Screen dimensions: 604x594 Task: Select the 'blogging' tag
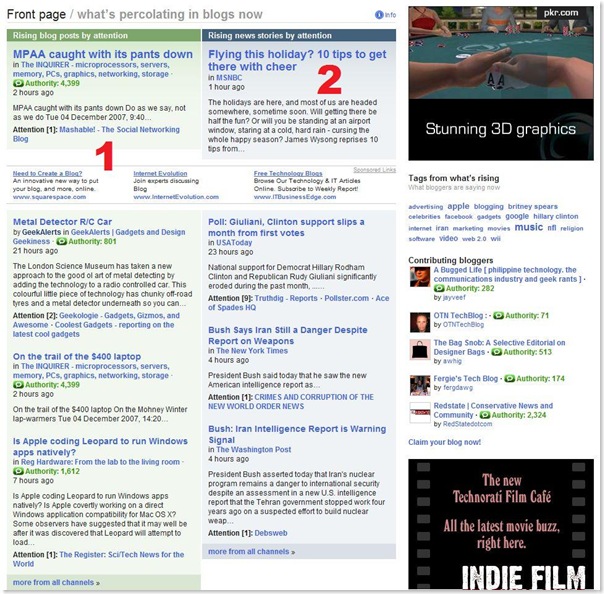488,206
